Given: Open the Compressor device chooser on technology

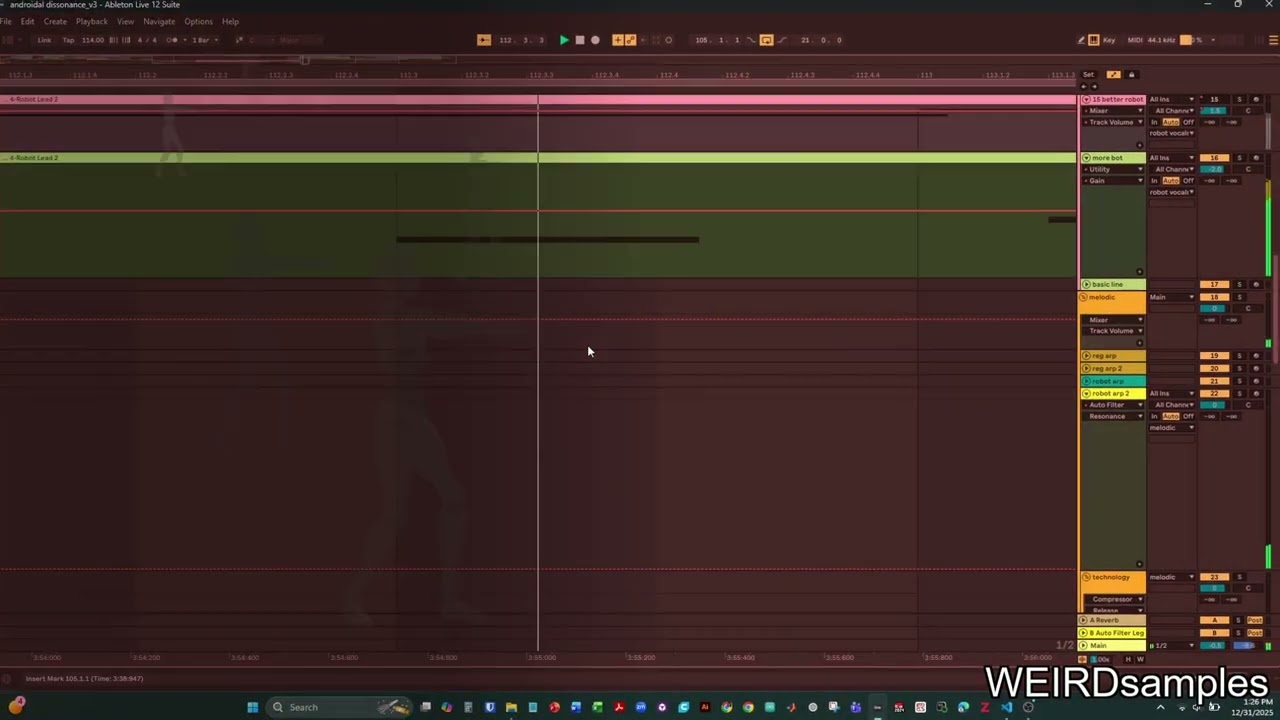Looking at the screenshot, I should [x=1114, y=599].
